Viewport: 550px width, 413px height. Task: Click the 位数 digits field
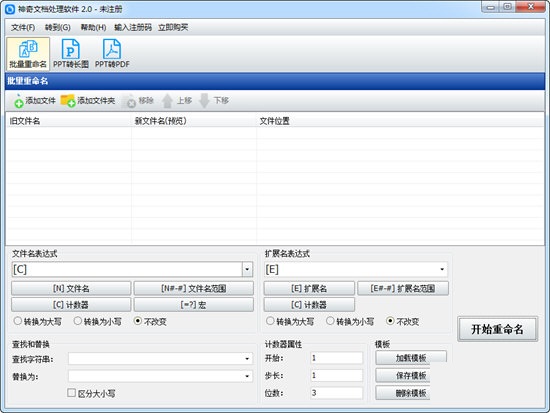(337, 393)
